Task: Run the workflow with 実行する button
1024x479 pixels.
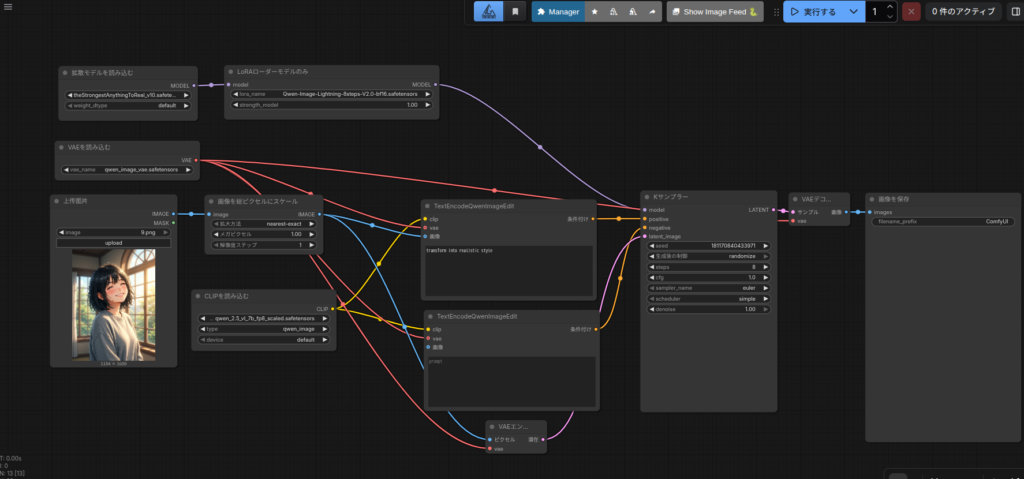Action: tap(814, 12)
